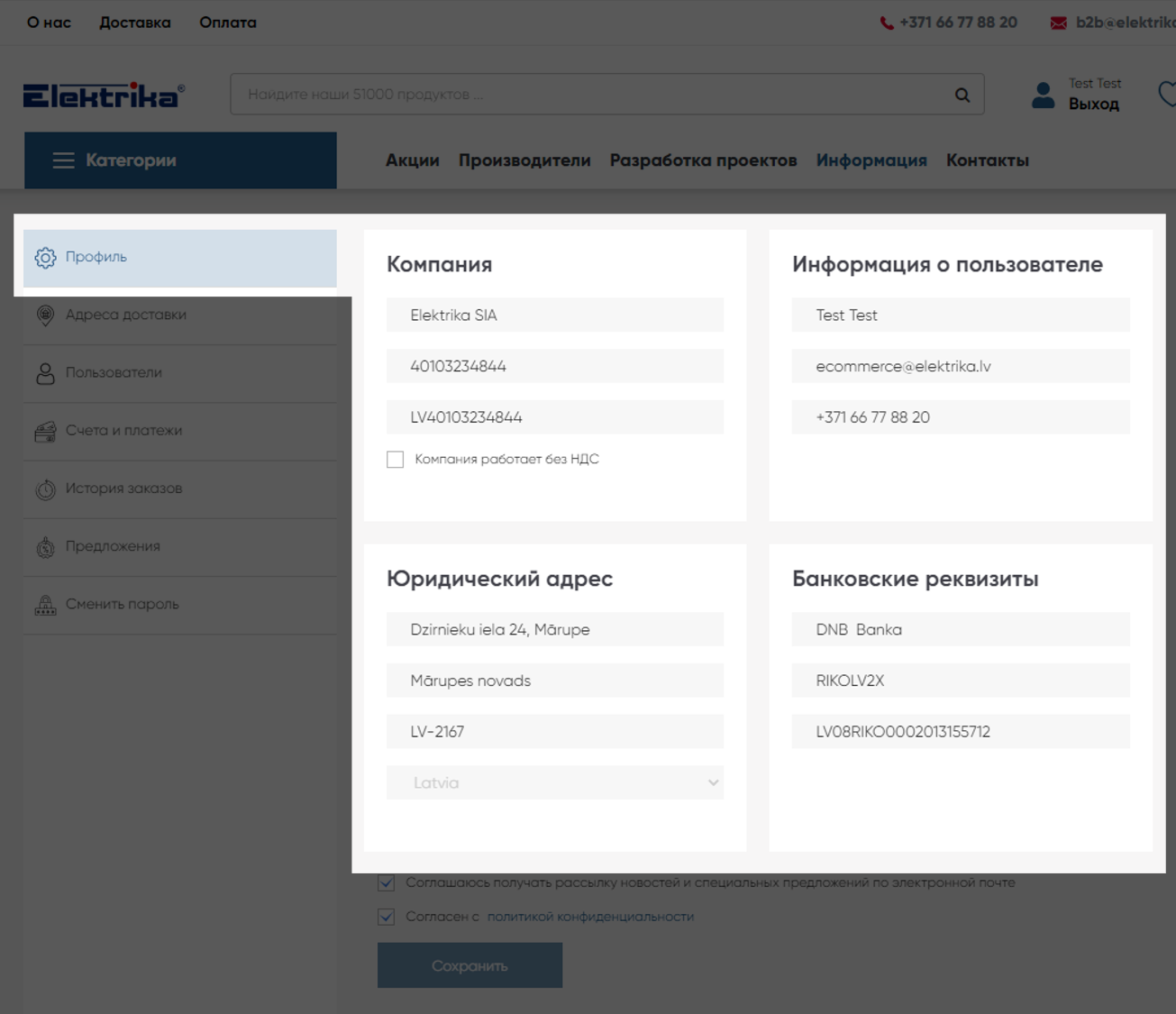Click the user account avatar icon
Screen dimensions: 1176x1014
coord(1044,95)
